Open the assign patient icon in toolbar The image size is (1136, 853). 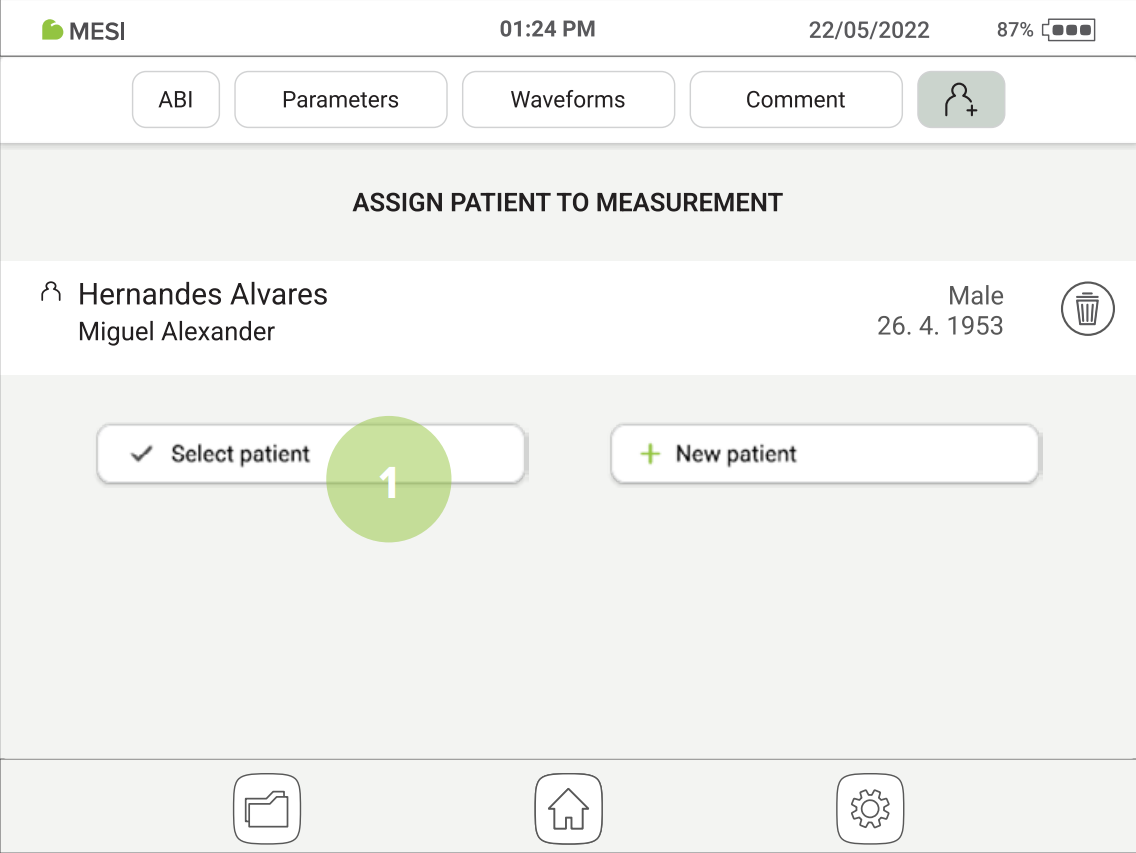960,99
